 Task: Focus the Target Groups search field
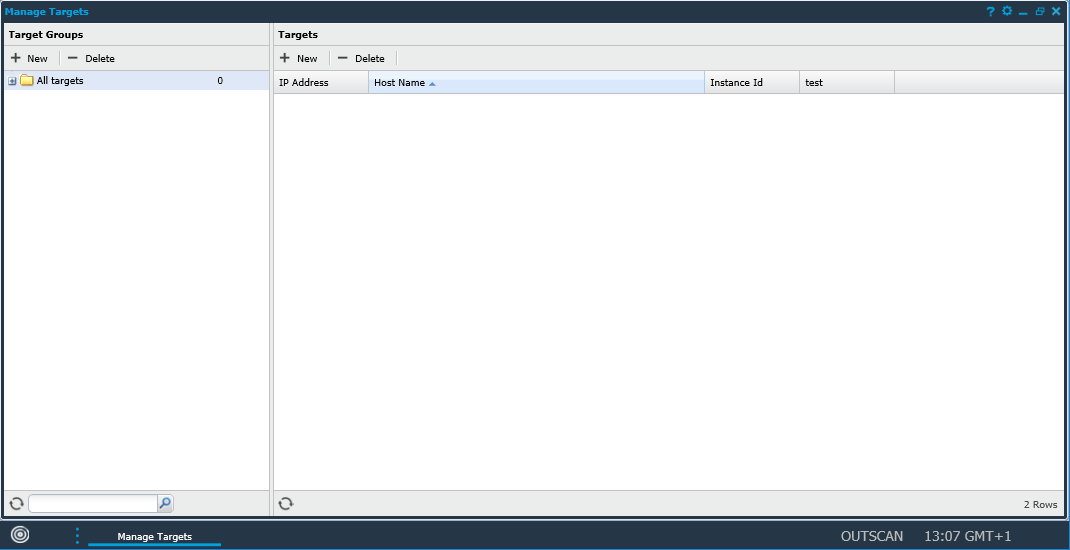pyautogui.click(x=92, y=504)
